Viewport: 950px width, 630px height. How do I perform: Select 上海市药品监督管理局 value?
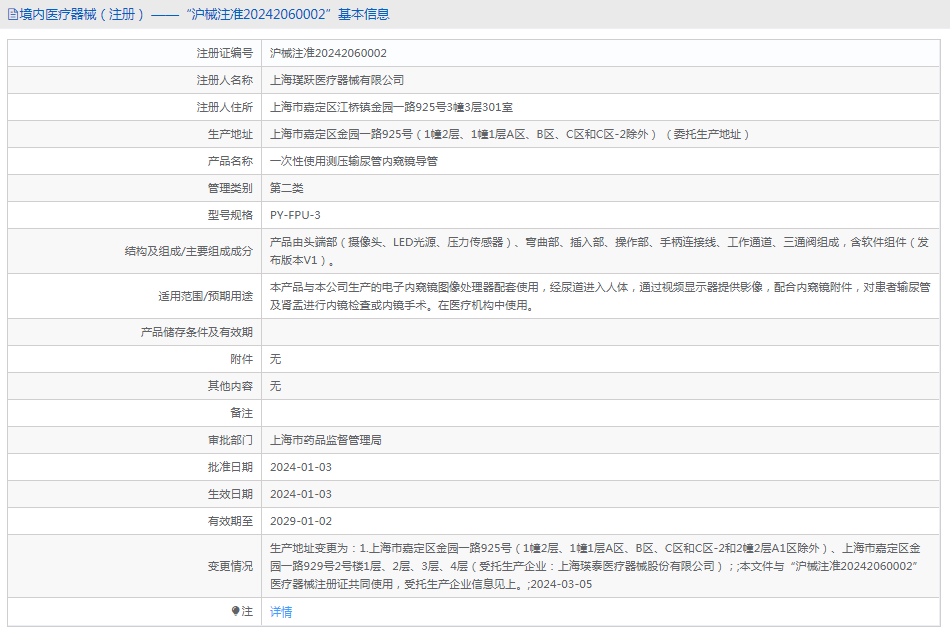pyautogui.click(x=326, y=440)
